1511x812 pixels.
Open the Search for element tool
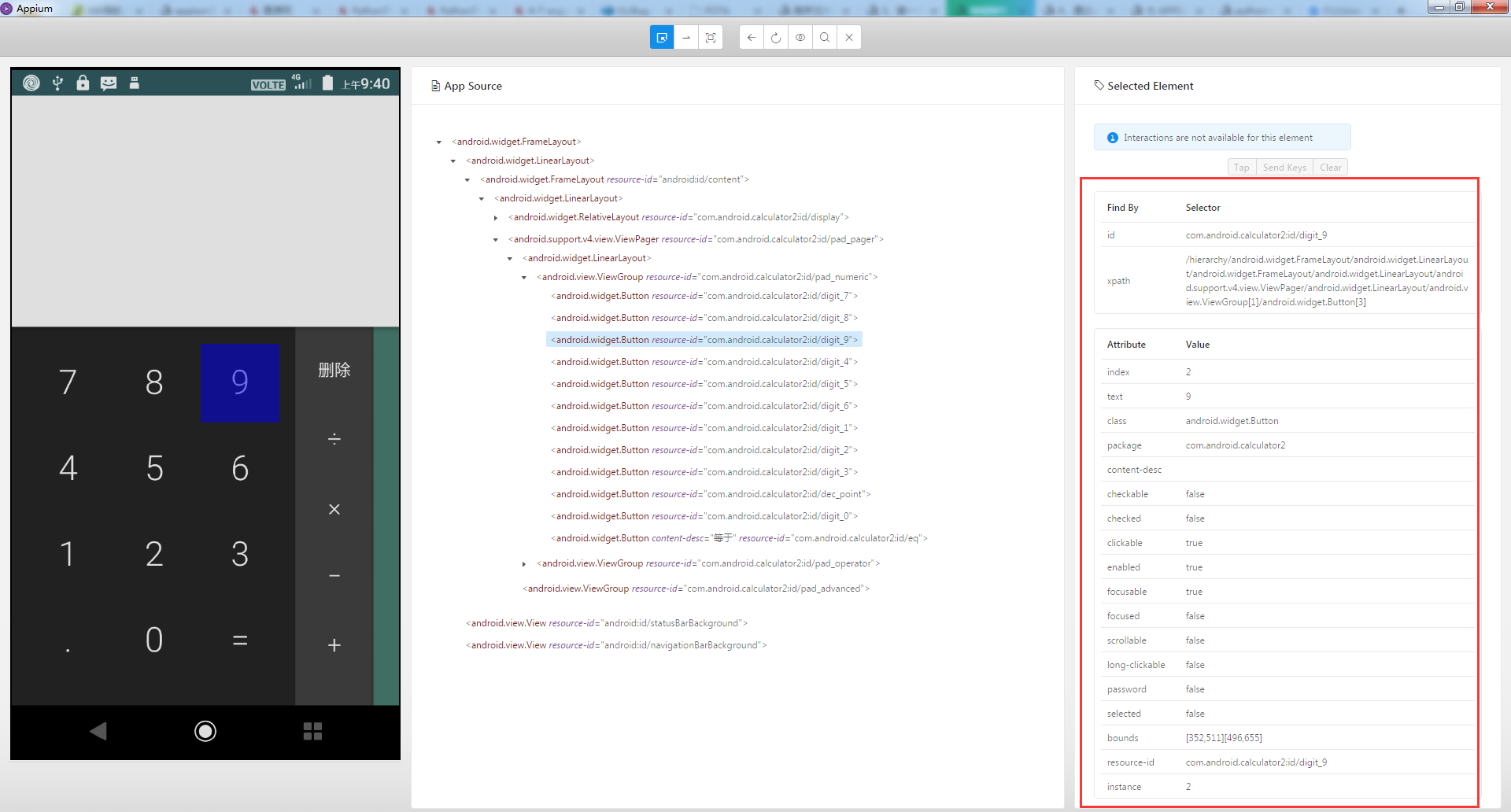coord(825,37)
